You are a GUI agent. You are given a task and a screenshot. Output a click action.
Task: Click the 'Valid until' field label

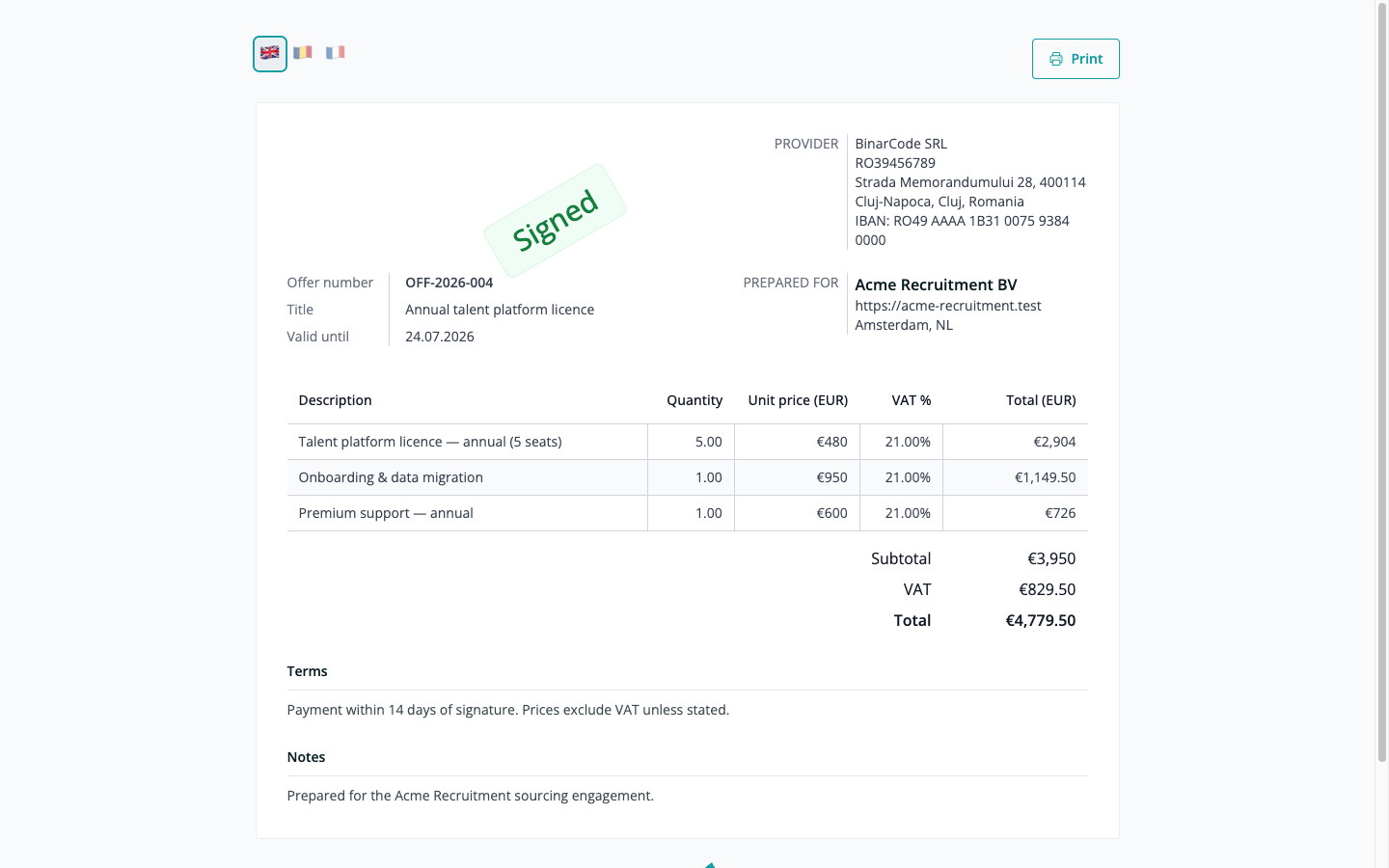(317, 337)
